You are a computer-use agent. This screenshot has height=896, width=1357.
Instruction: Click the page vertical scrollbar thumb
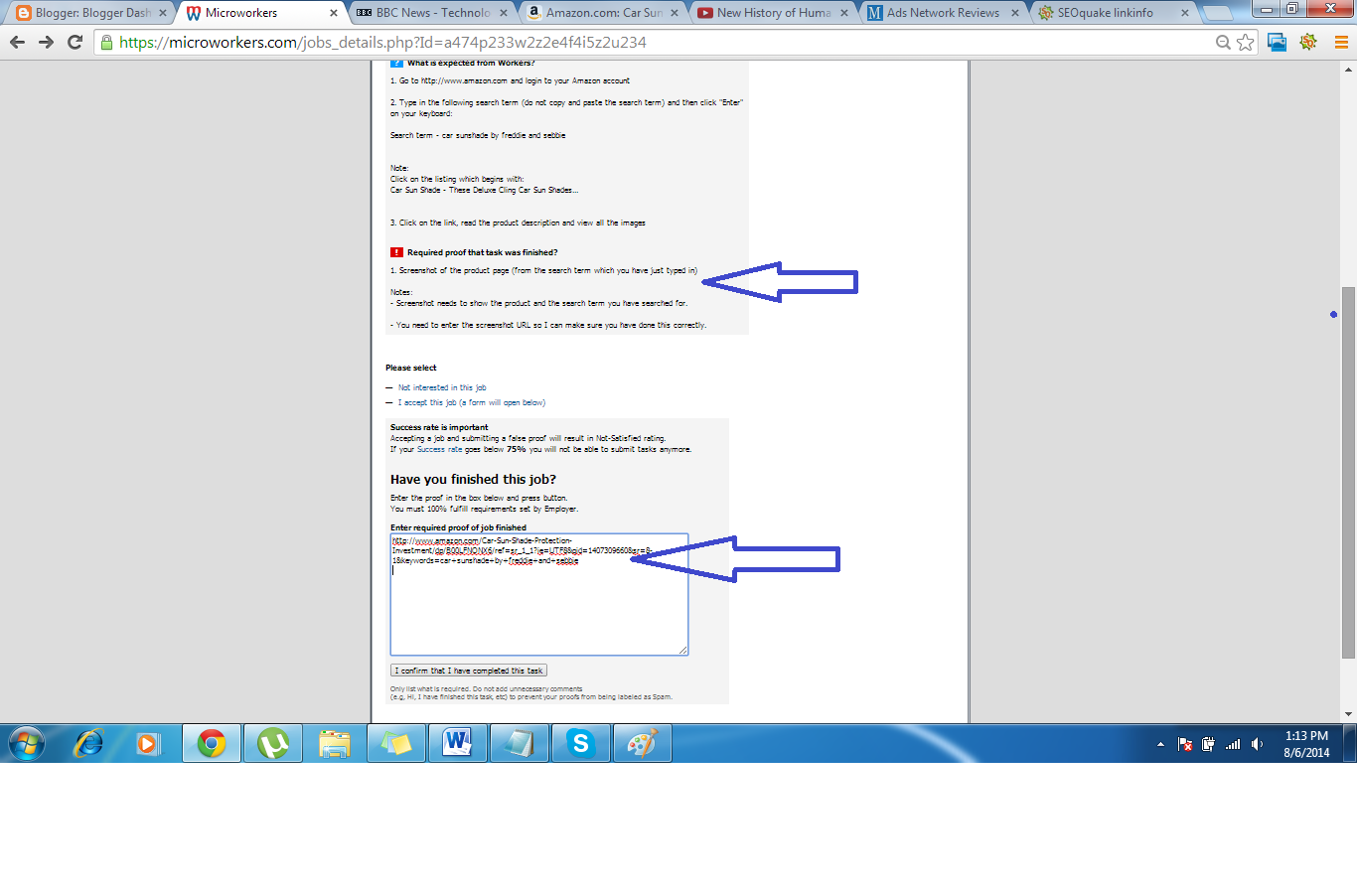point(1348,473)
